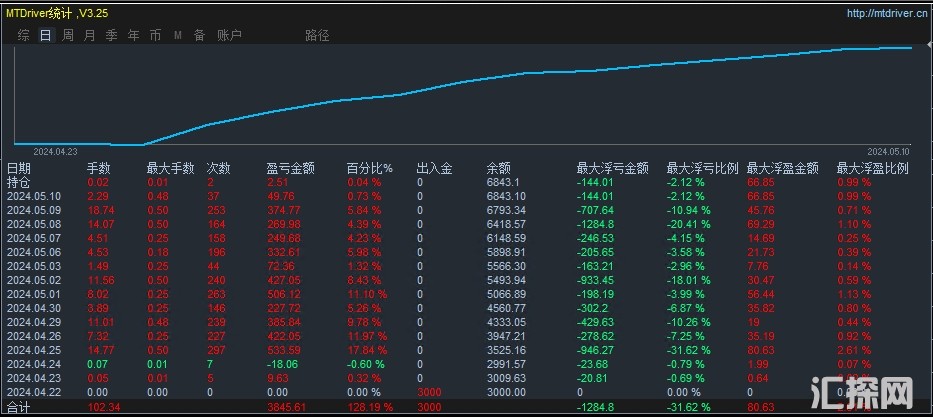Switch to the 账户 account tab
The image size is (933, 417).
coord(229,35)
